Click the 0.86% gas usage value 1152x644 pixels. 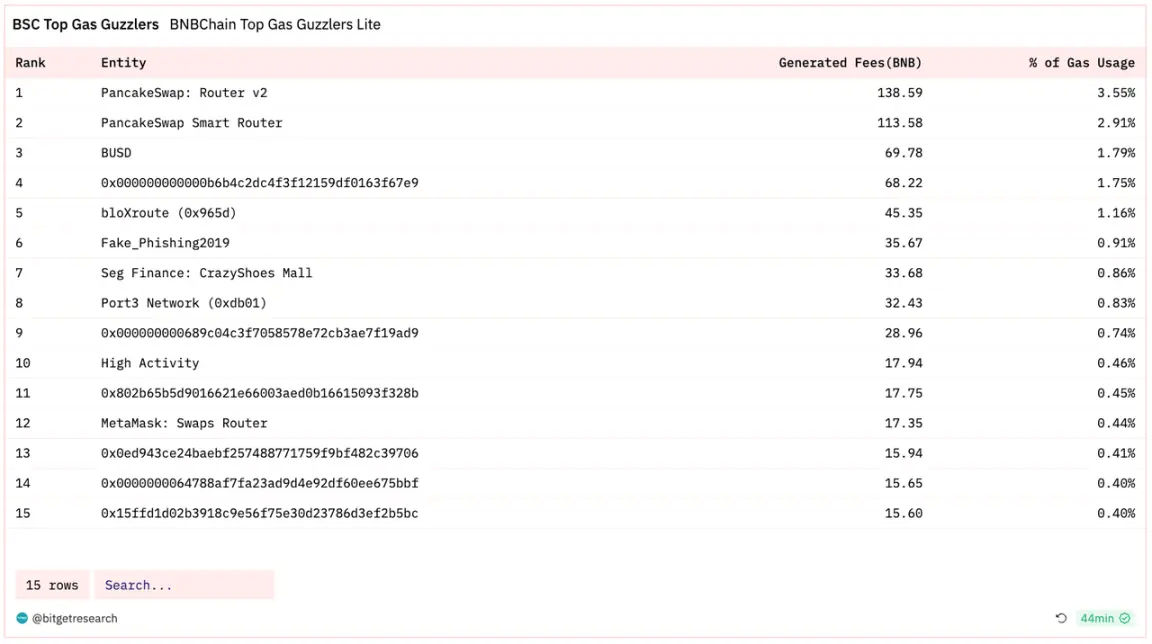(1116, 273)
